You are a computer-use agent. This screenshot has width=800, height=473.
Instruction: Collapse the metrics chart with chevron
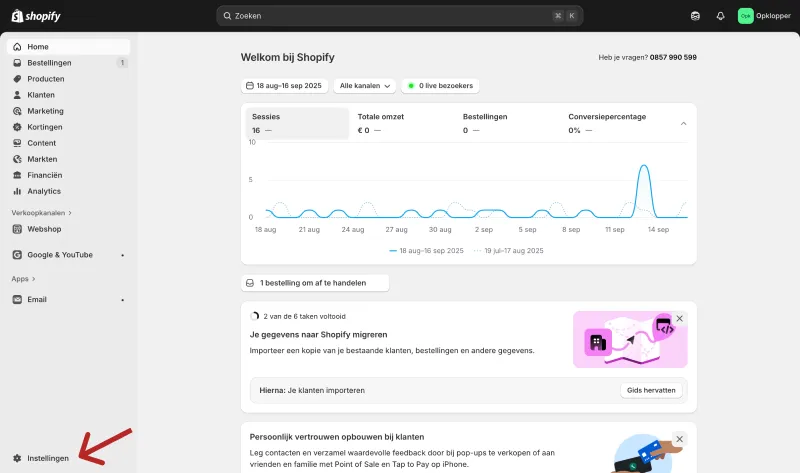683,123
